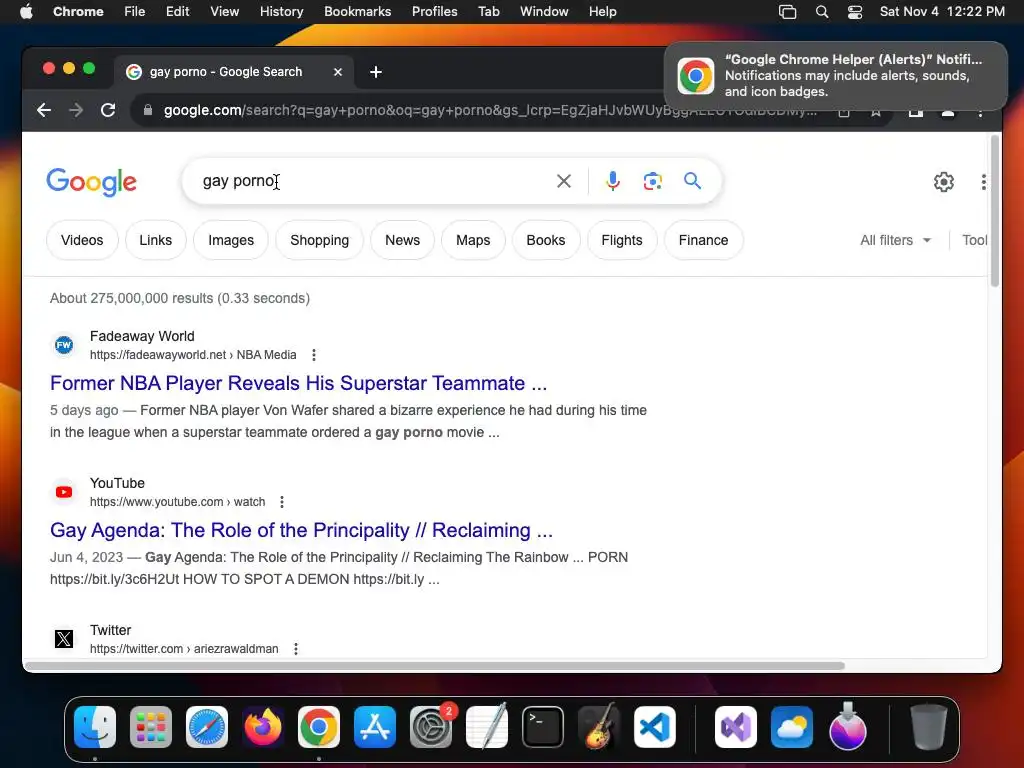Click the vertical page scrollbar
Viewport: 1024px width, 768px height.
995,210
